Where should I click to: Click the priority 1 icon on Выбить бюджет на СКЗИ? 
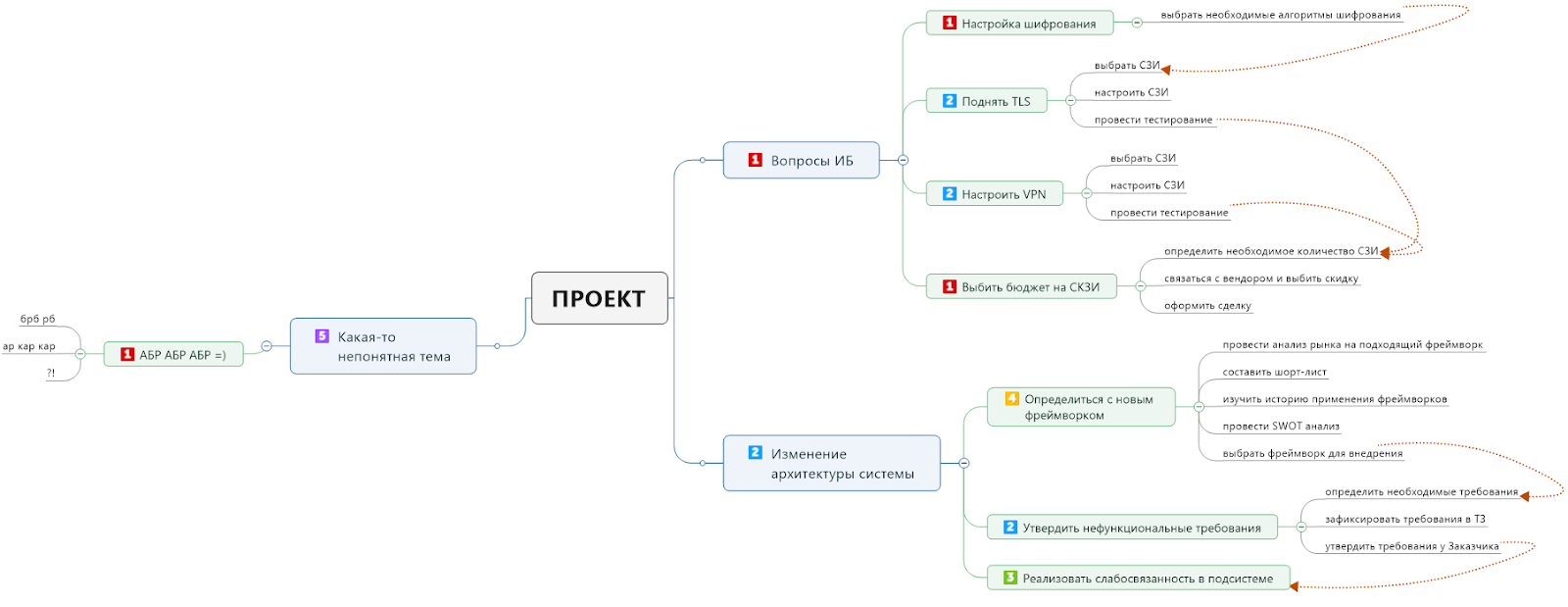click(x=949, y=286)
